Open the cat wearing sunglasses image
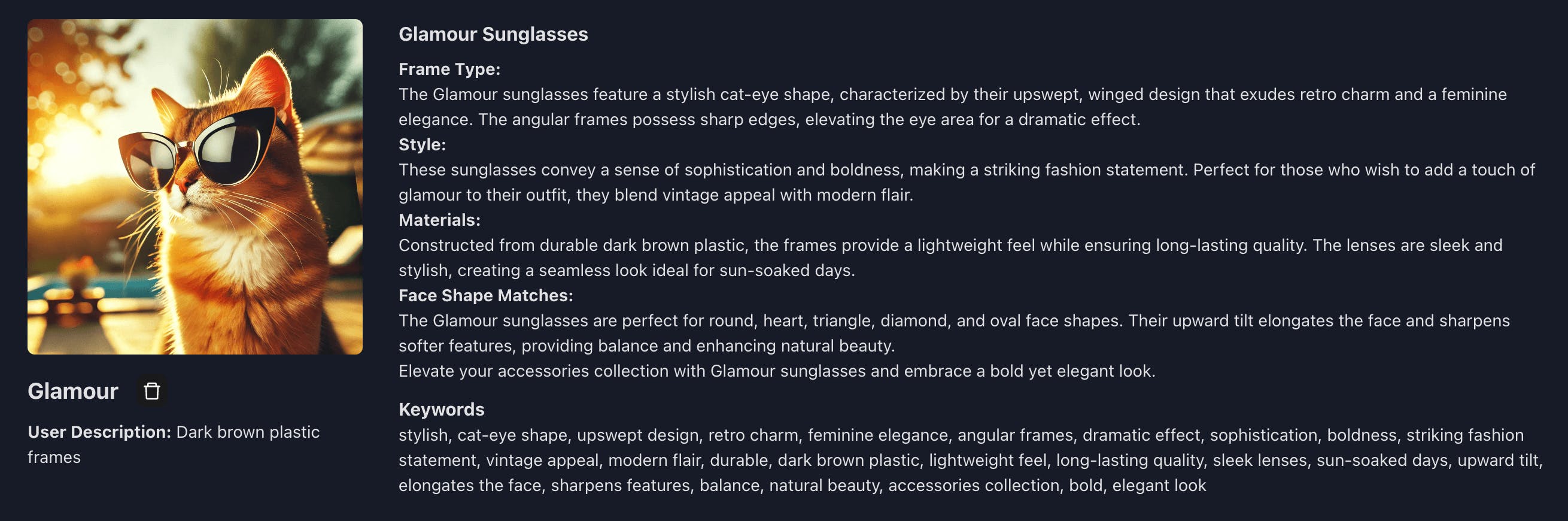Screen dimensions: 1568x521 point(195,186)
